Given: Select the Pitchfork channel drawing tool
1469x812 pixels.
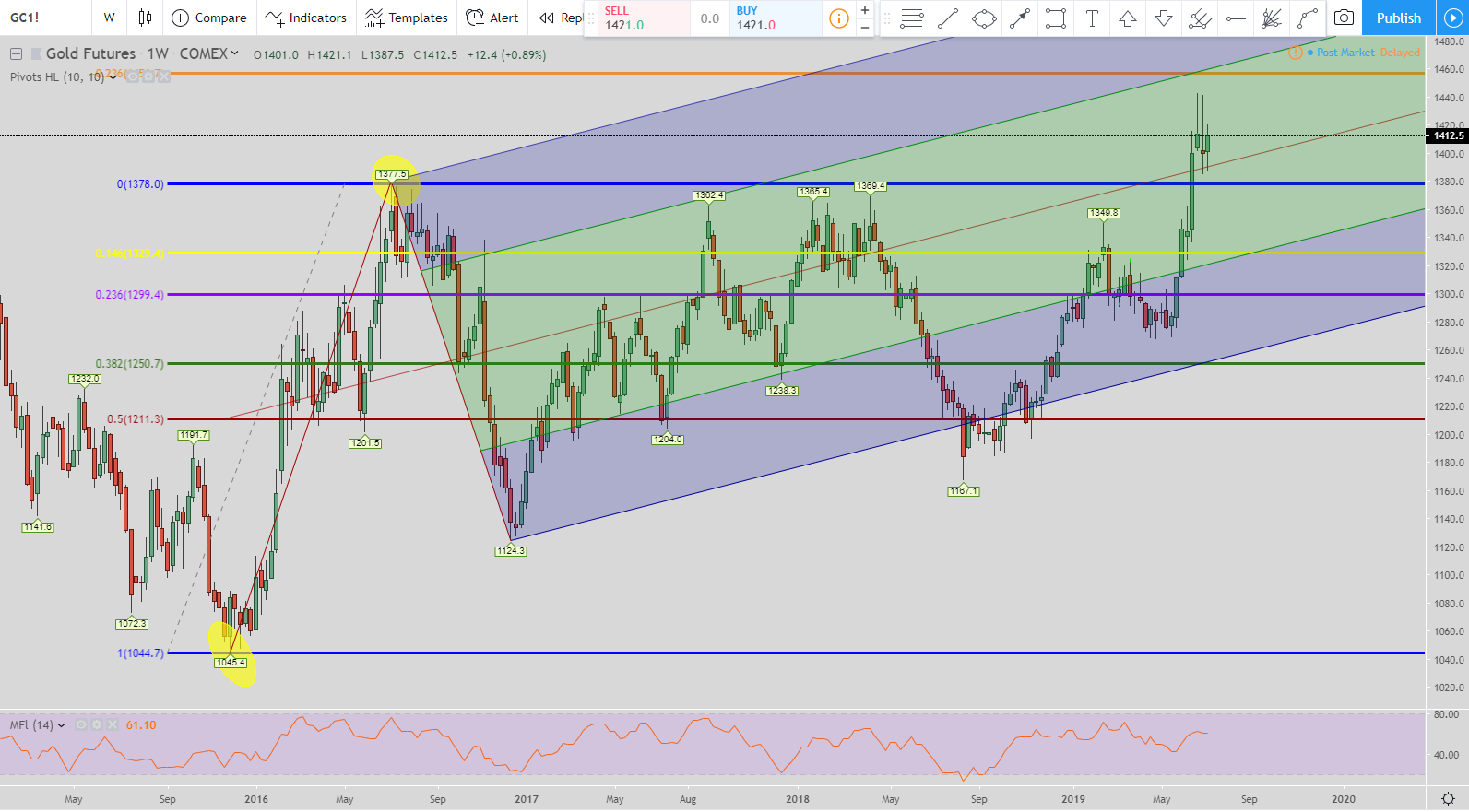Looking at the screenshot, I should (x=1200, y=18).
